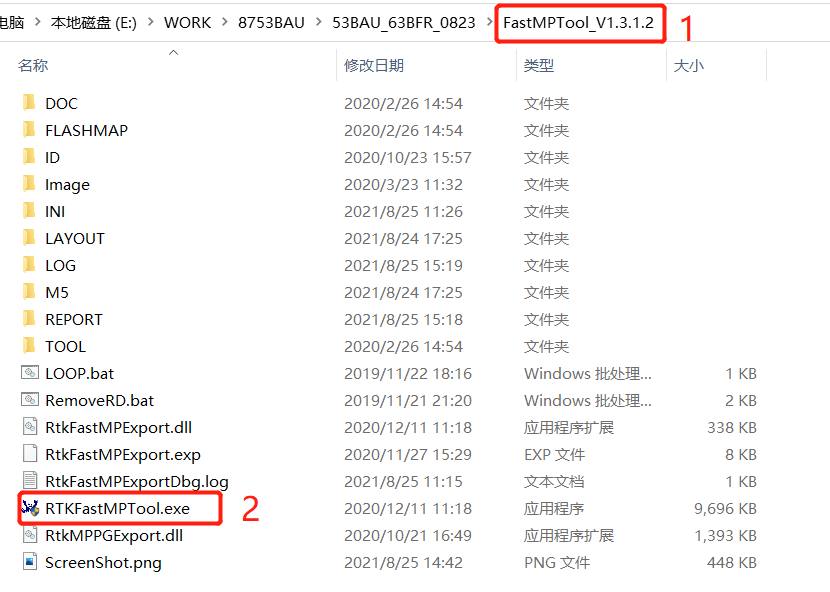Select the RtkFastMPExport.exp file icon
Screen dimensions: 830x592
[x=30, y=454]
